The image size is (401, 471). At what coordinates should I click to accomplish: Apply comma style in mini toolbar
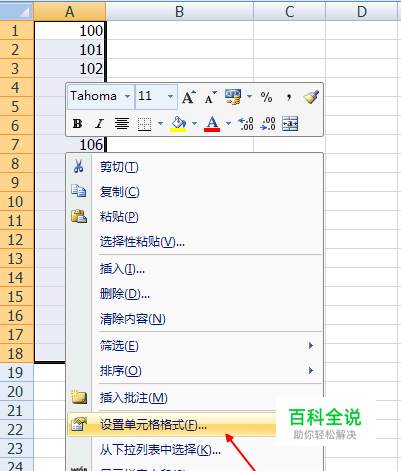tap(289, 97)
